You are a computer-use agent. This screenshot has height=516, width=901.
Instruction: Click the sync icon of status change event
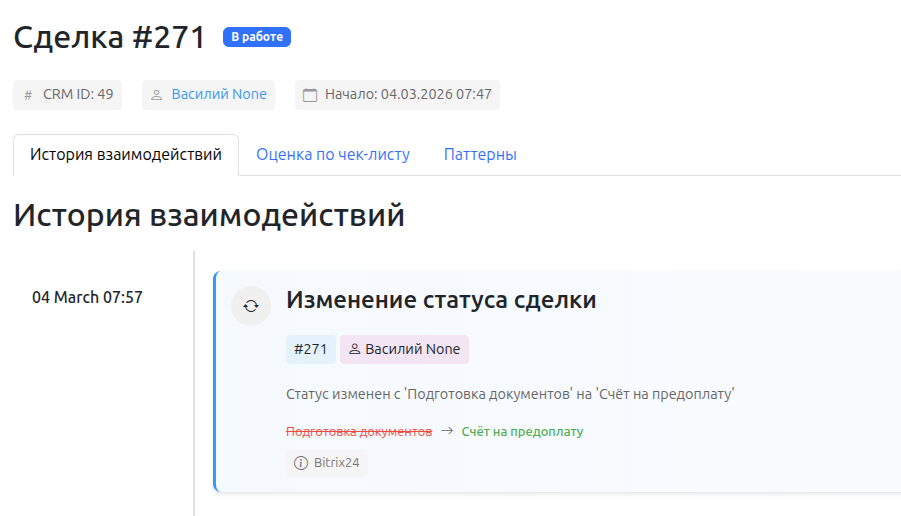[251, 306]
